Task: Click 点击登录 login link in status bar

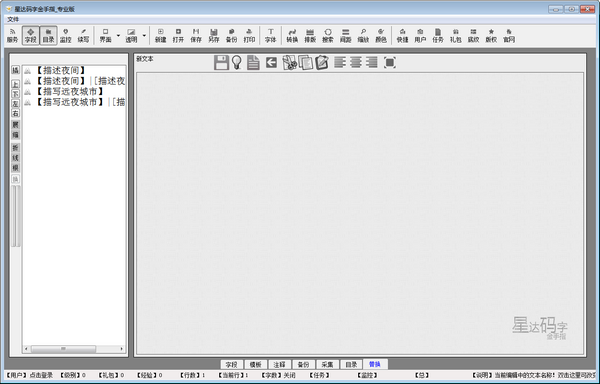Action: [x=41, y=375]
